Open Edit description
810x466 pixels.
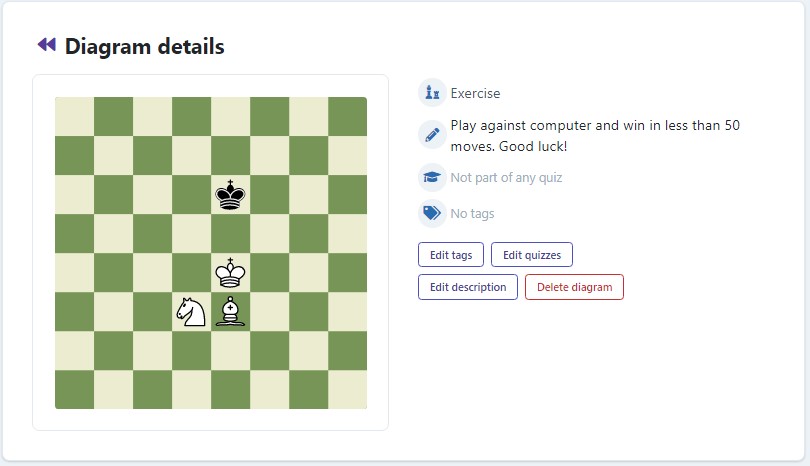tap(468, 287)
